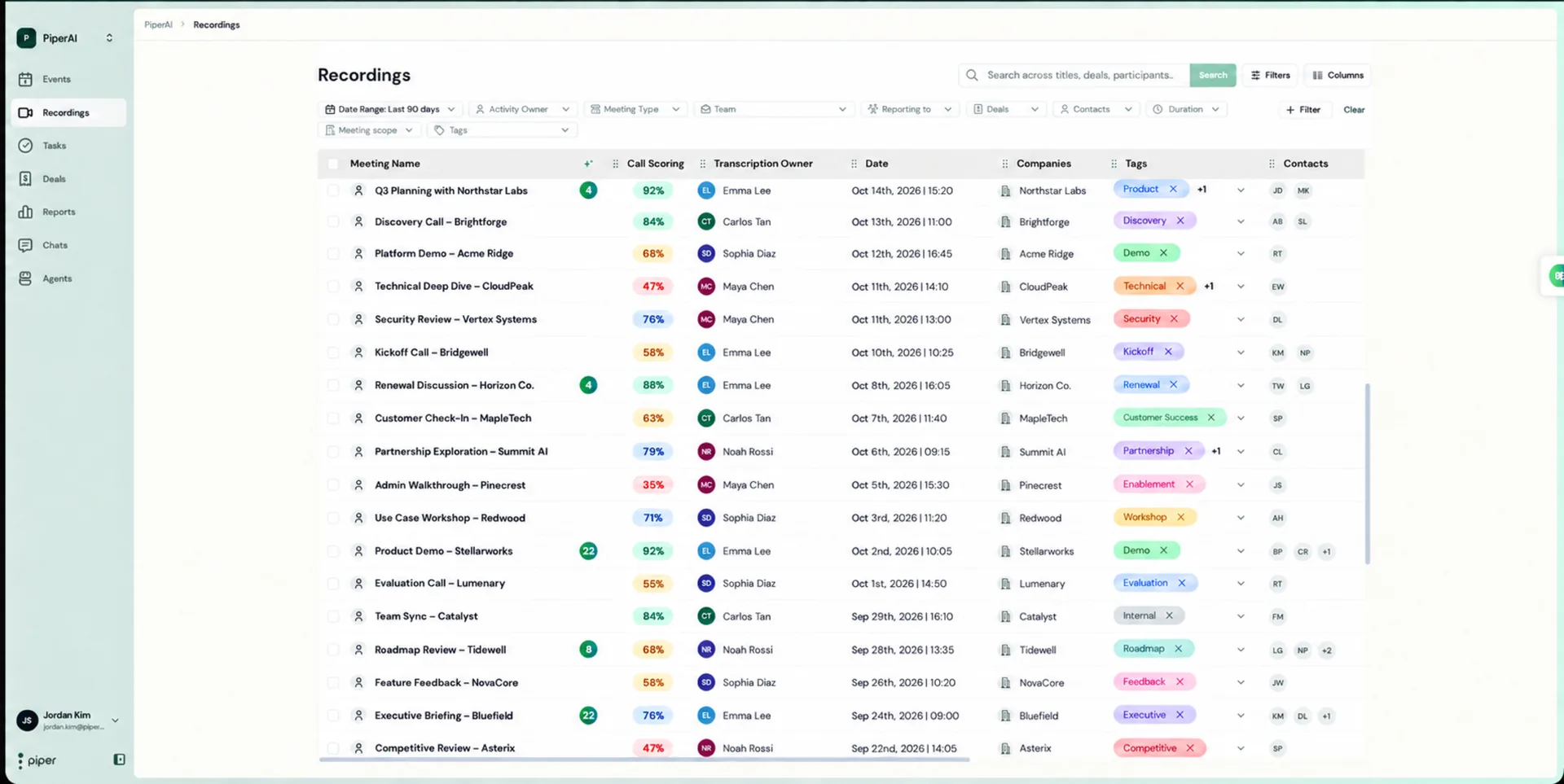The width and height of the screenshot is (1564, 784).
Task: Open the Columns button
Action: pyautogui.click(x=1338, y=75)
